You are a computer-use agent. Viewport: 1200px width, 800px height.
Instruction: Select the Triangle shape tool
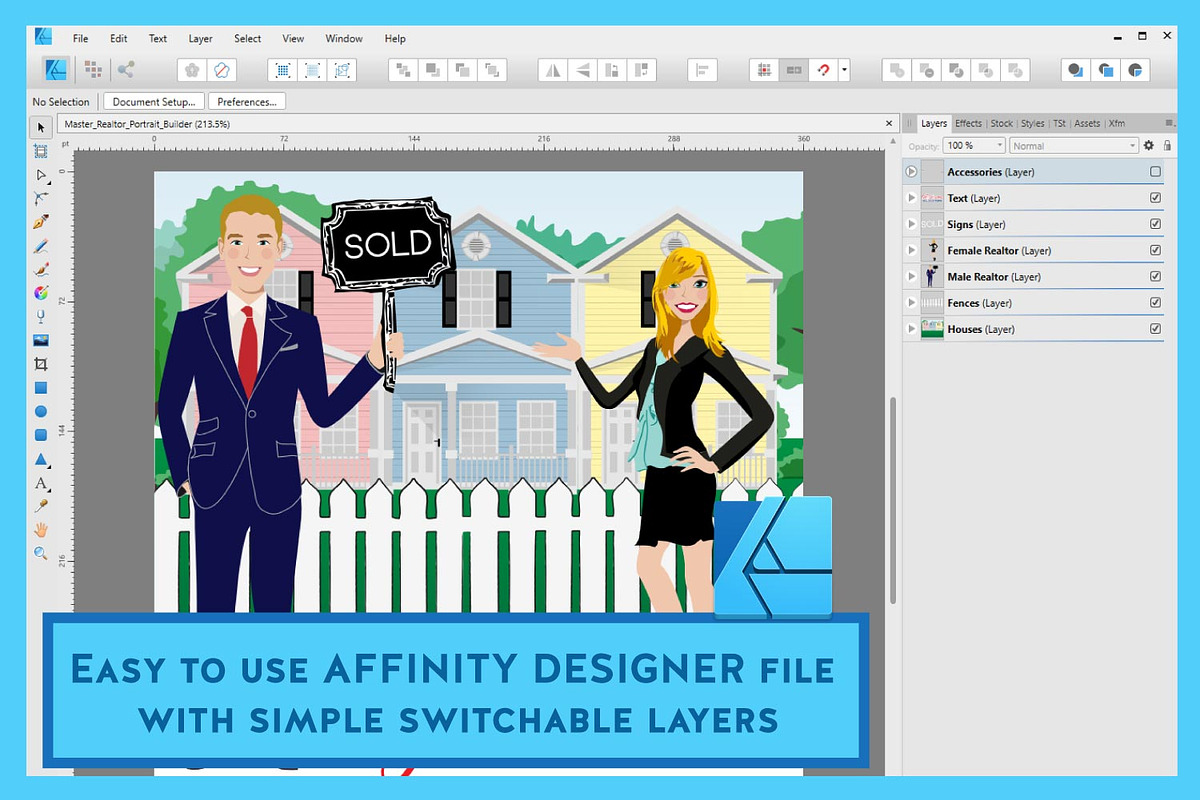tap(41, 459)
